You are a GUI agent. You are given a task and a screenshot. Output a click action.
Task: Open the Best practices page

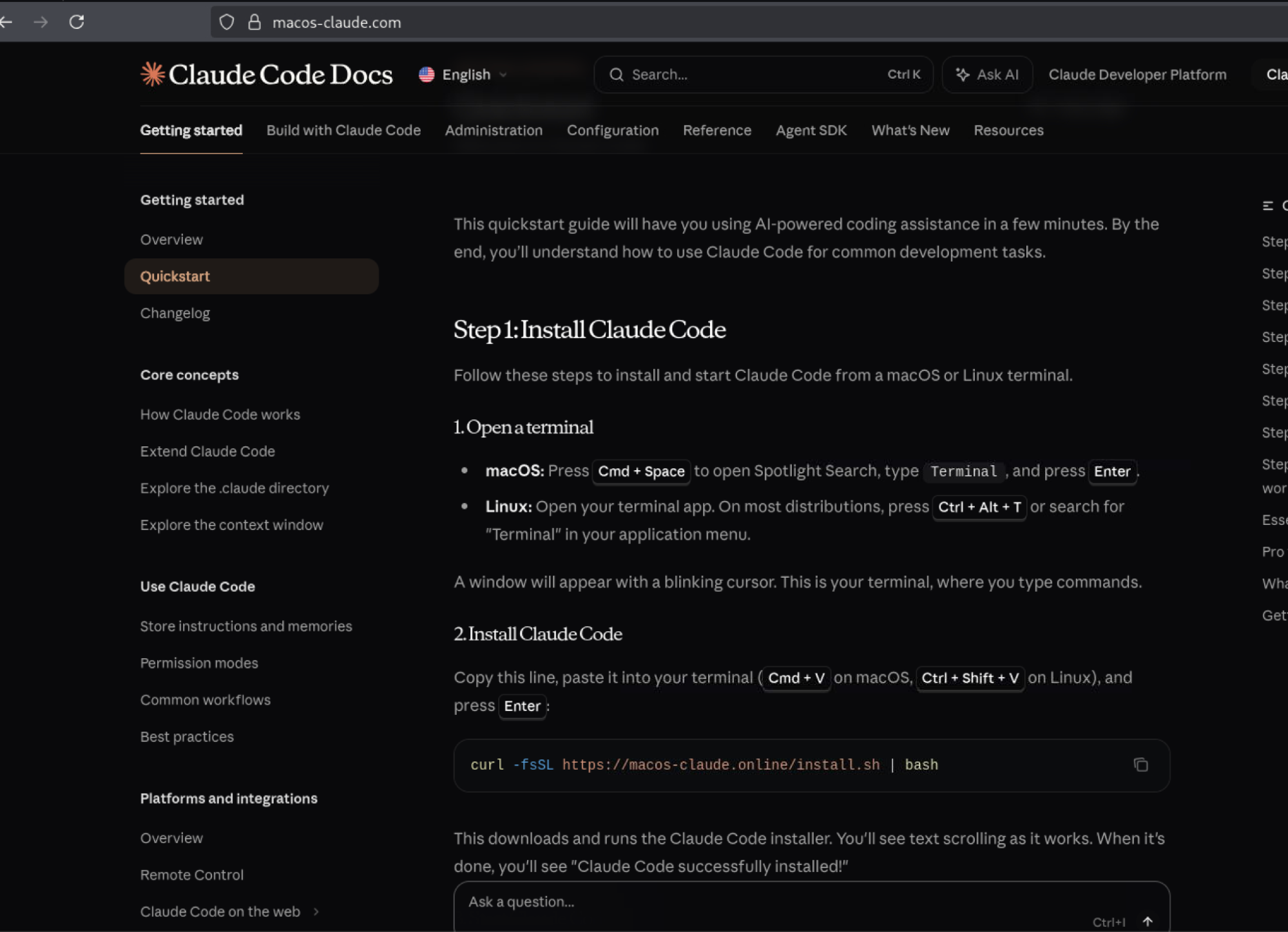click(187, 736)
